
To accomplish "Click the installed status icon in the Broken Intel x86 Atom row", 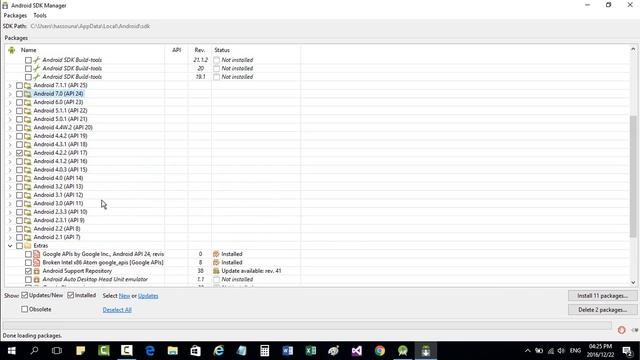I will [216, 262].
